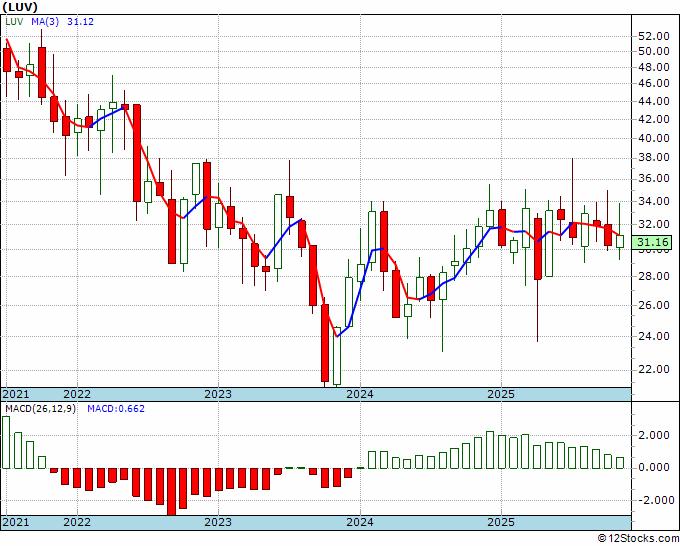
Task: Click the 40.00 price axis label
Action: 654,138
